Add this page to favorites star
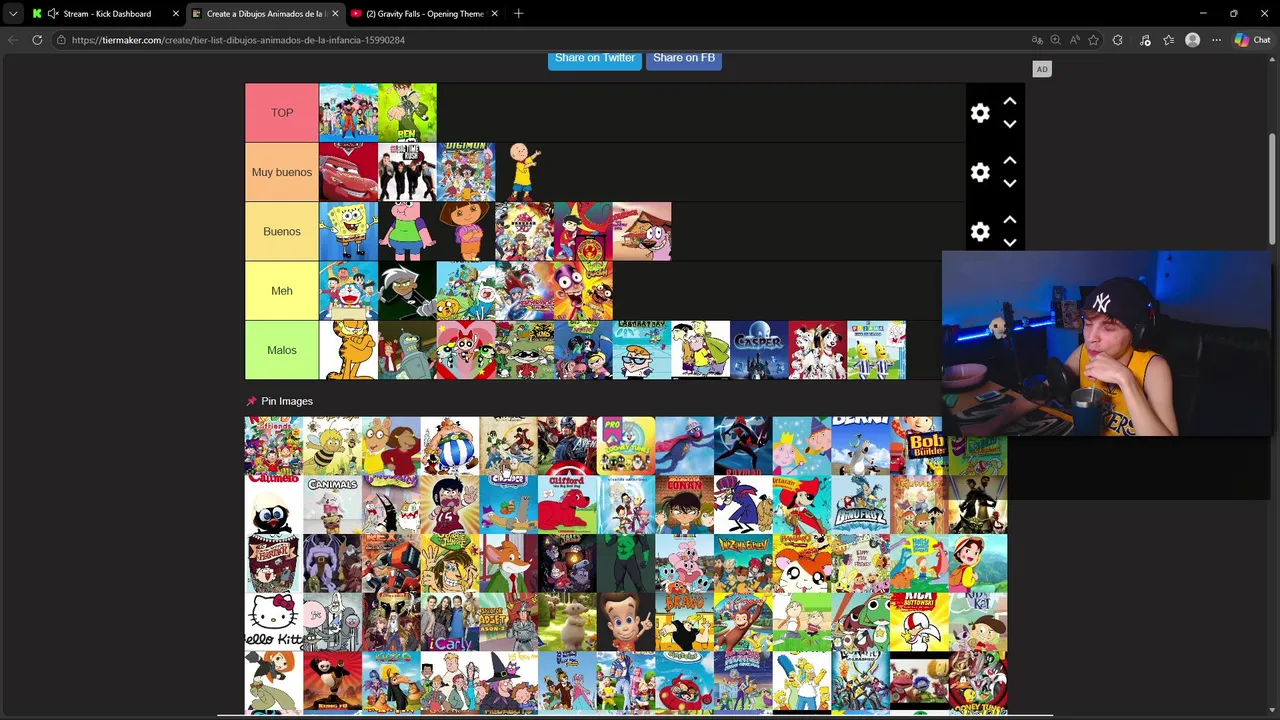 coord(1093,40)
